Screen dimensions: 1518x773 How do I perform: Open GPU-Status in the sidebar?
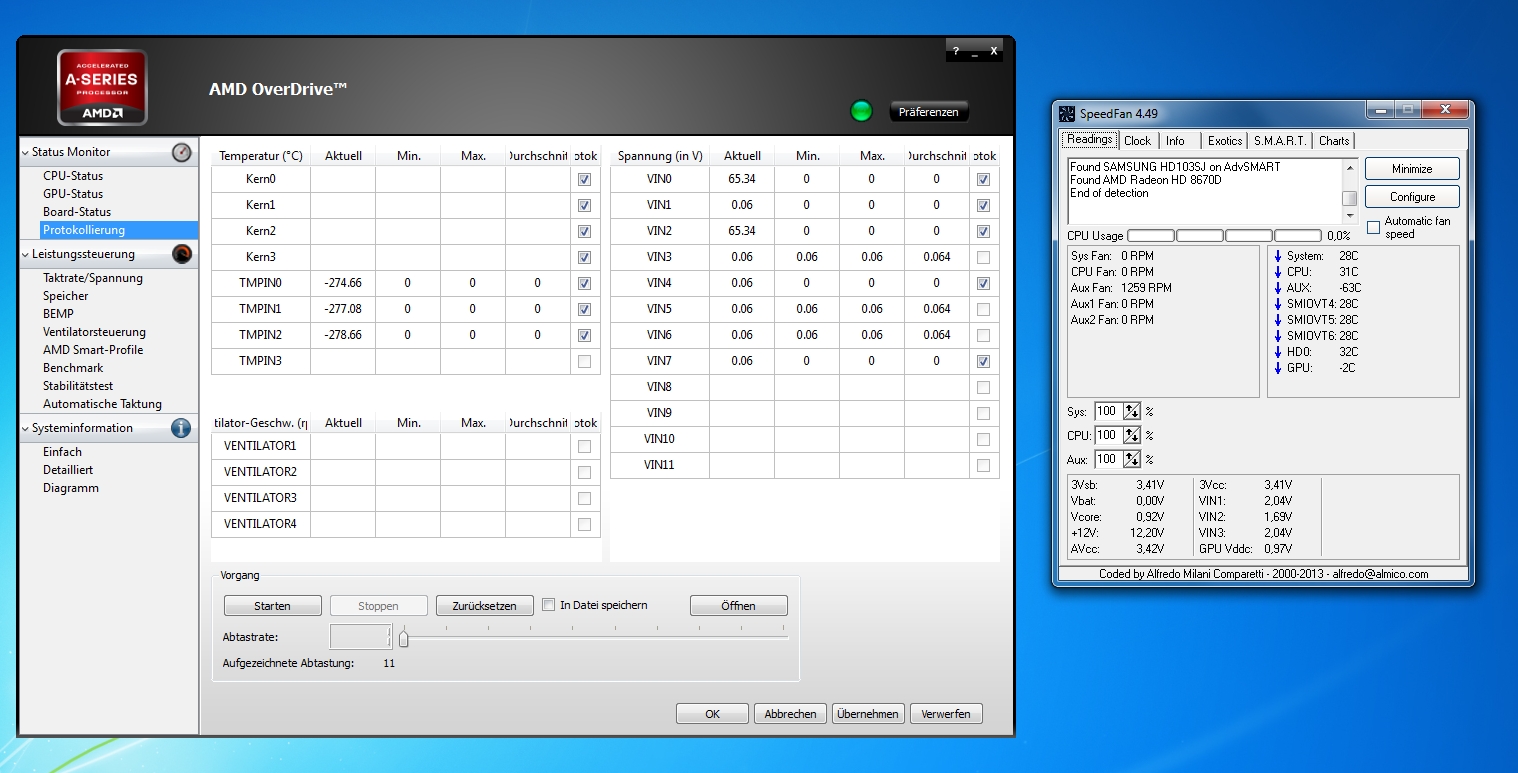(73, 194)
